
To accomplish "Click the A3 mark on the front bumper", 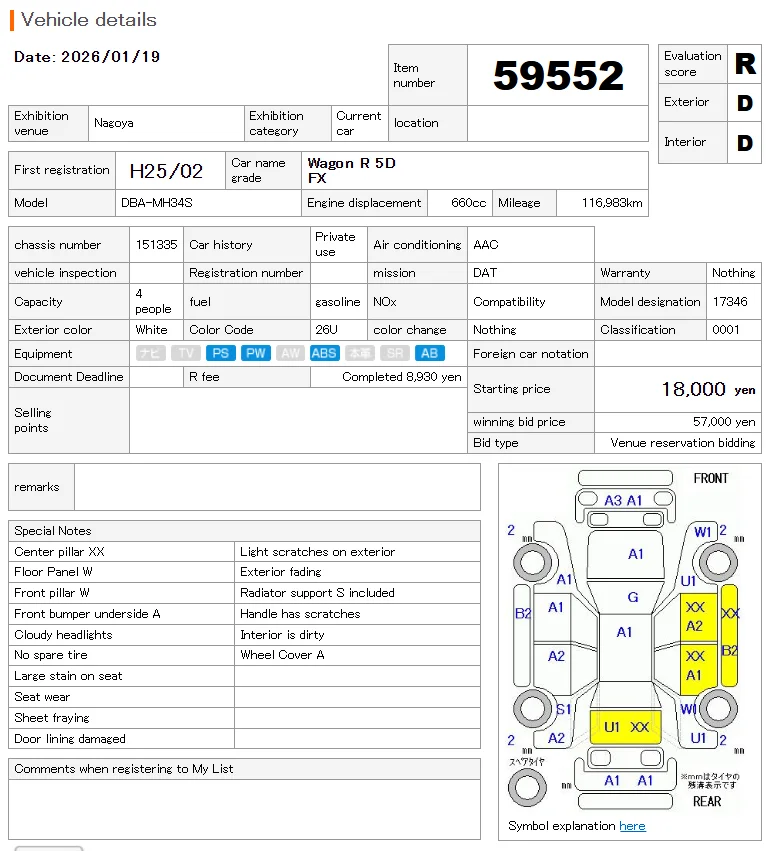I will coord(613,500).
